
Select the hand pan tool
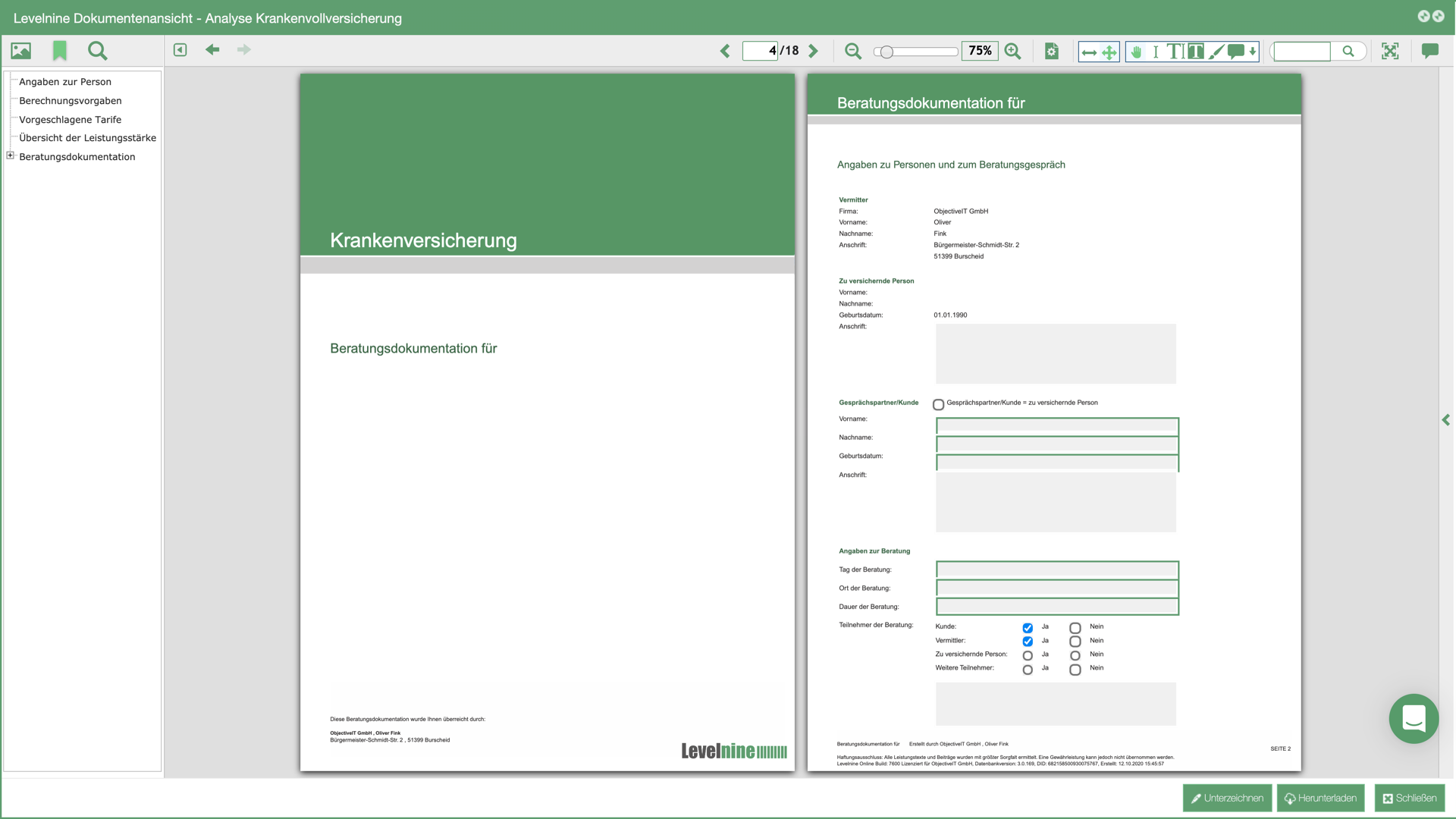coord(1136,52)
